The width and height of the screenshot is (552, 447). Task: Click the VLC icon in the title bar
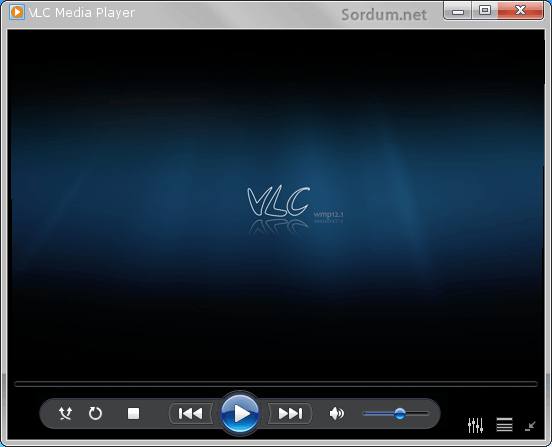[17, 12]
